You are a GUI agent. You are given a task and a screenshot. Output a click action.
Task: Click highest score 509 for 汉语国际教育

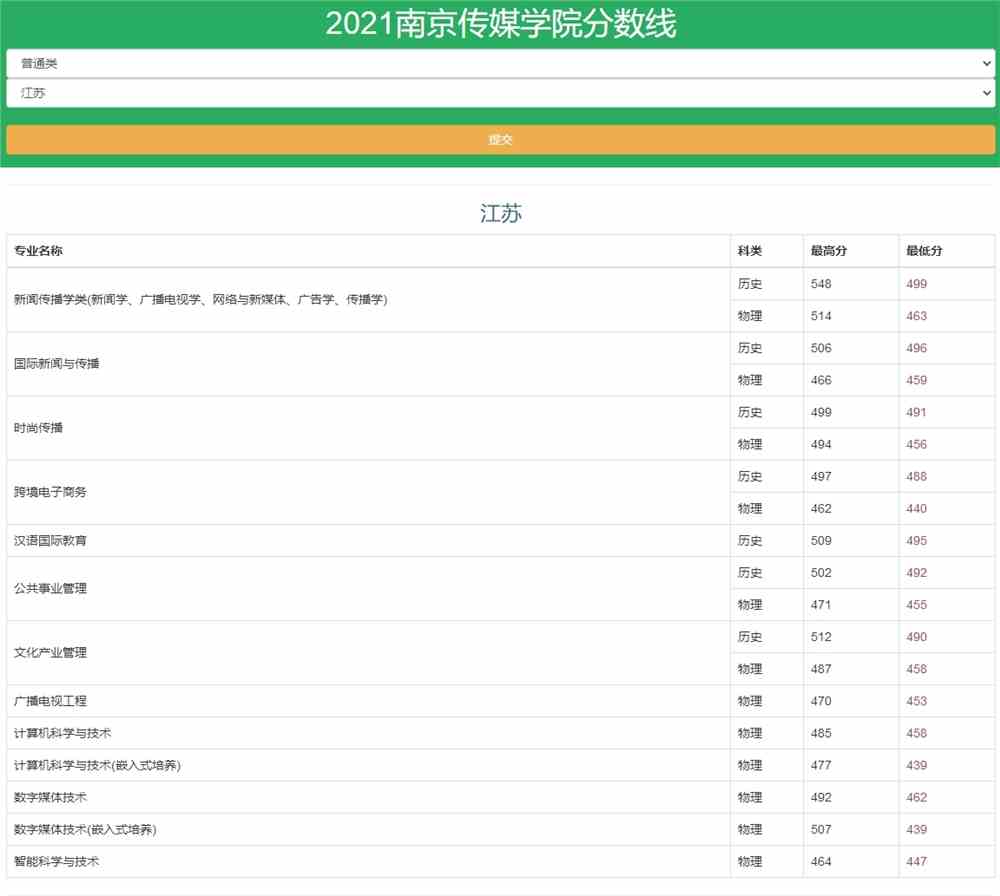click(821, 541)
